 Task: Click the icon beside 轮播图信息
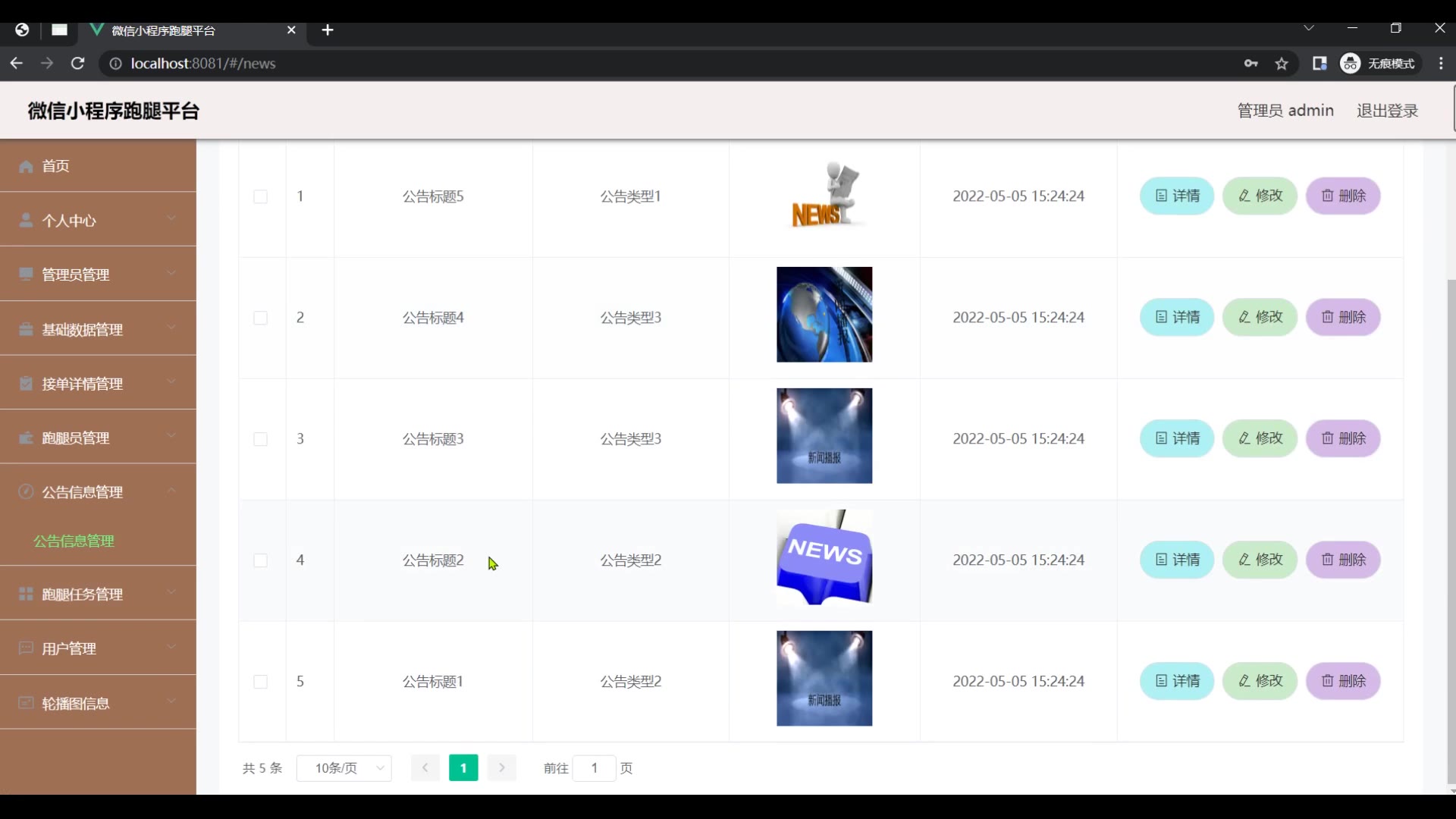(x=26, y=703)
